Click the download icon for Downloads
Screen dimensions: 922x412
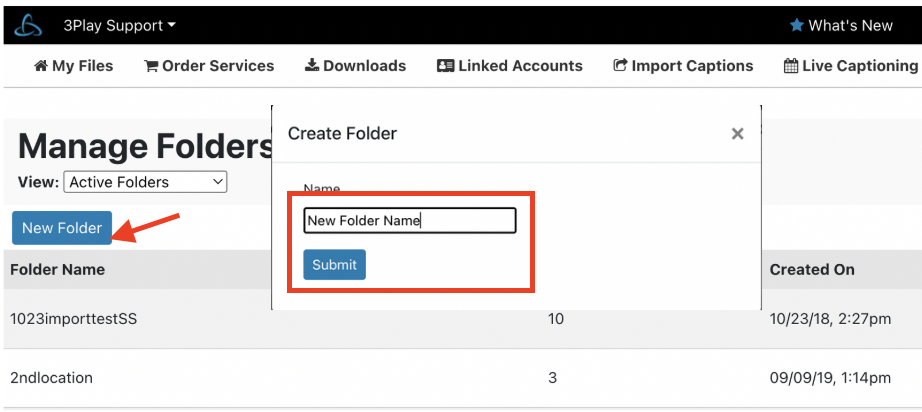point(312,65)
